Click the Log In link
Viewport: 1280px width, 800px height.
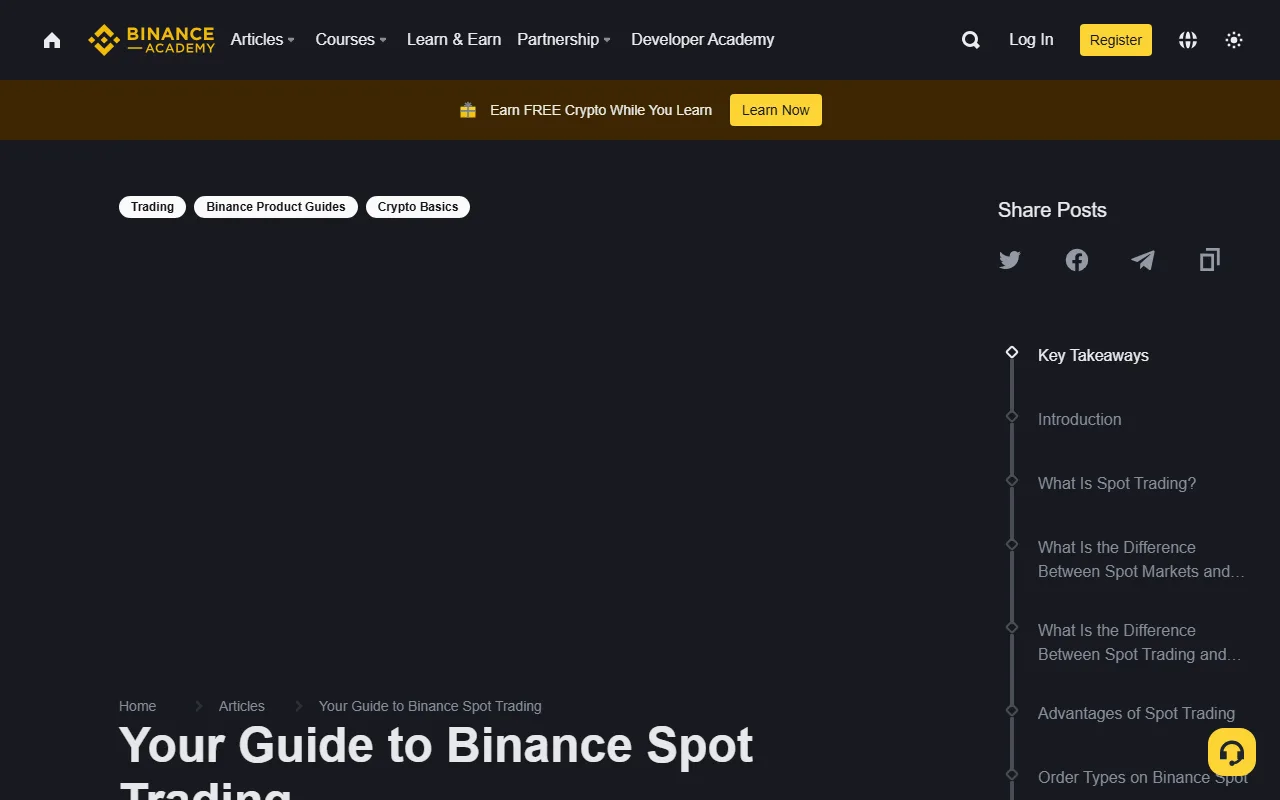(1031, 40)
